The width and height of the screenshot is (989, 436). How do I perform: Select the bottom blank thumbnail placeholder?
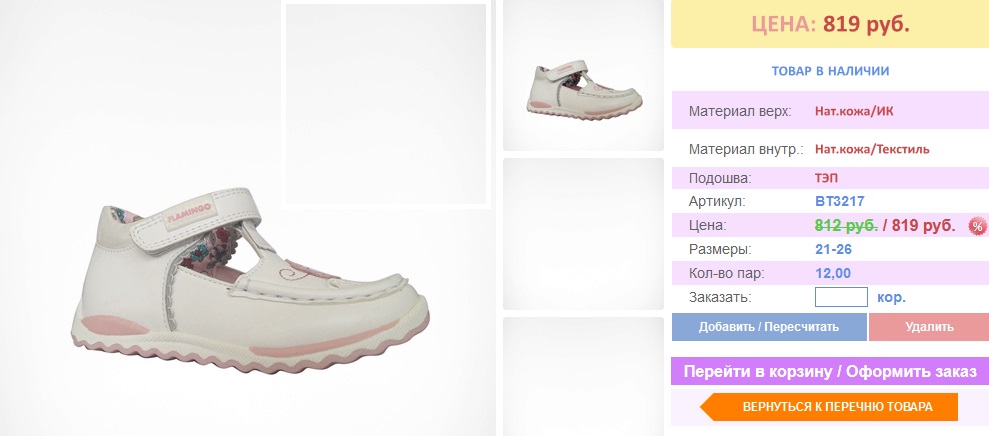[x=583, y=377]
